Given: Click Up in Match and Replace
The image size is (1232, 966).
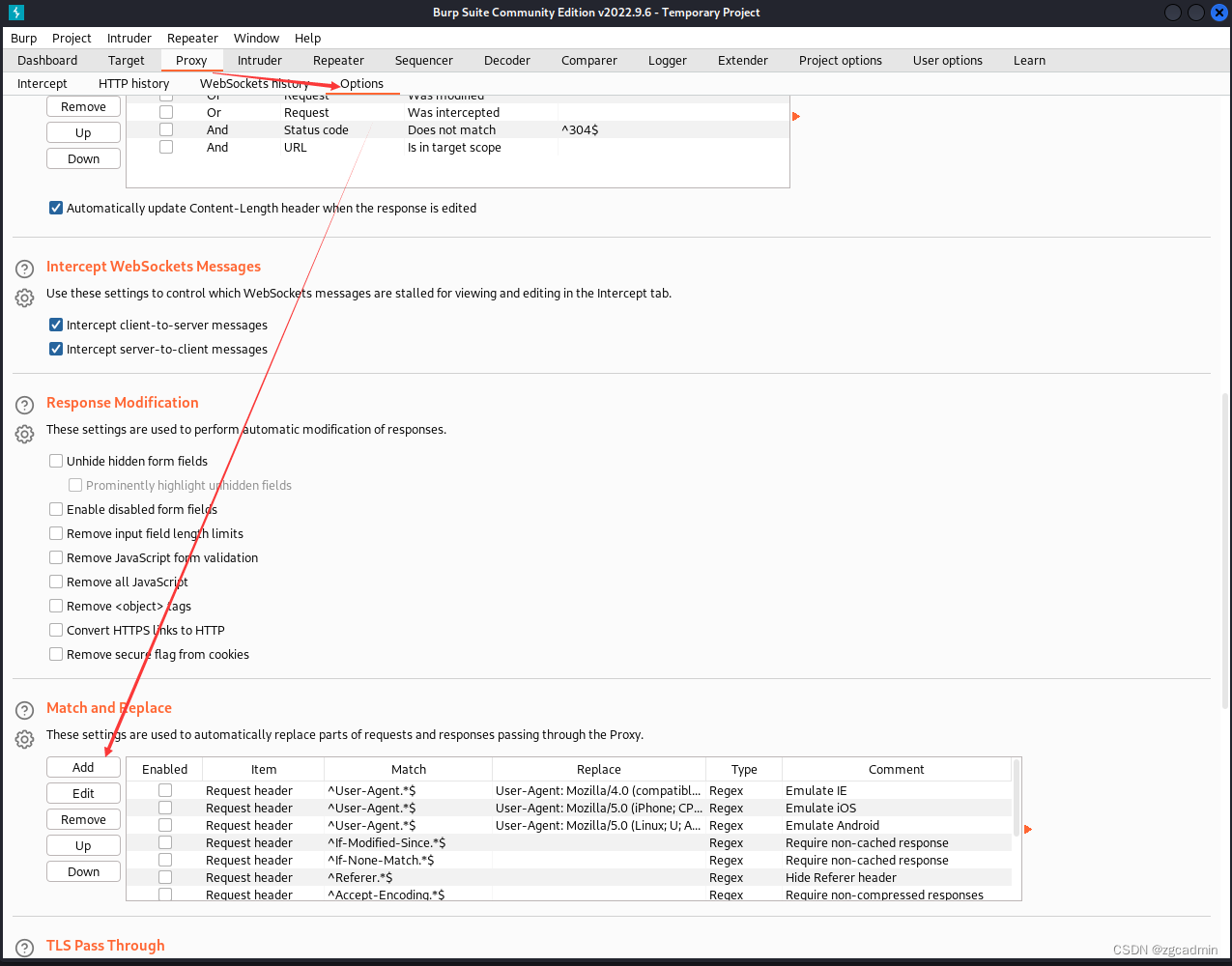Looking at the screenshot, I should click(x=83, y=845).
